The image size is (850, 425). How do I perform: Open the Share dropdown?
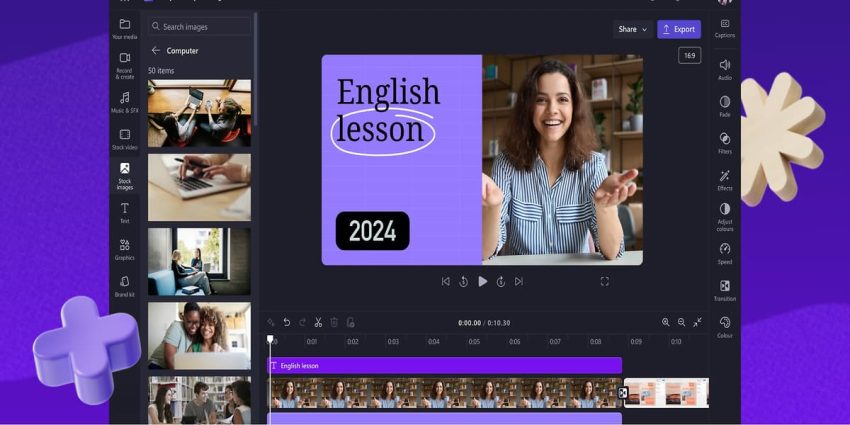click(633, 29)
